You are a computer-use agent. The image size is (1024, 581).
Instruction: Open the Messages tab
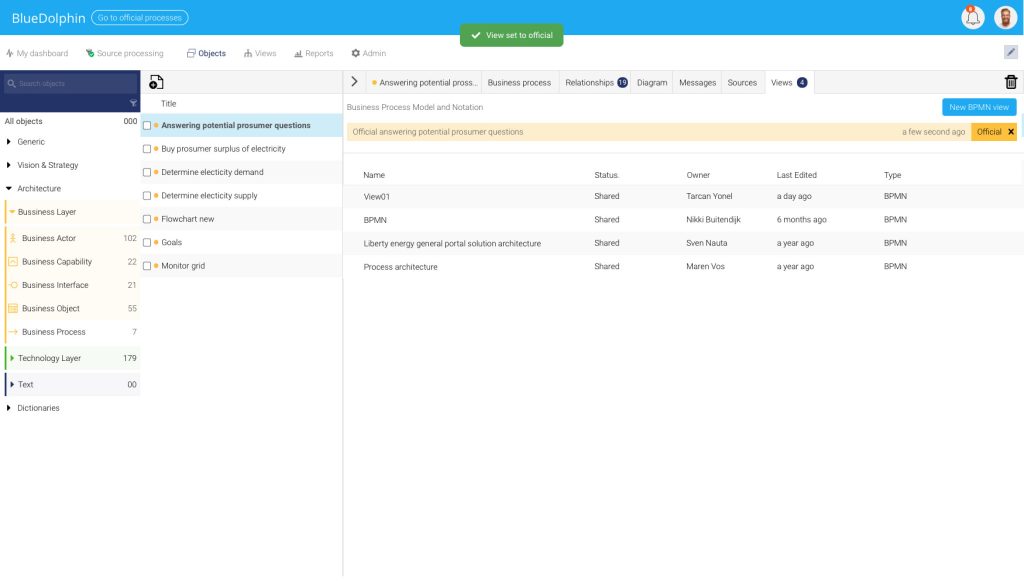click(x=697, y=83)
